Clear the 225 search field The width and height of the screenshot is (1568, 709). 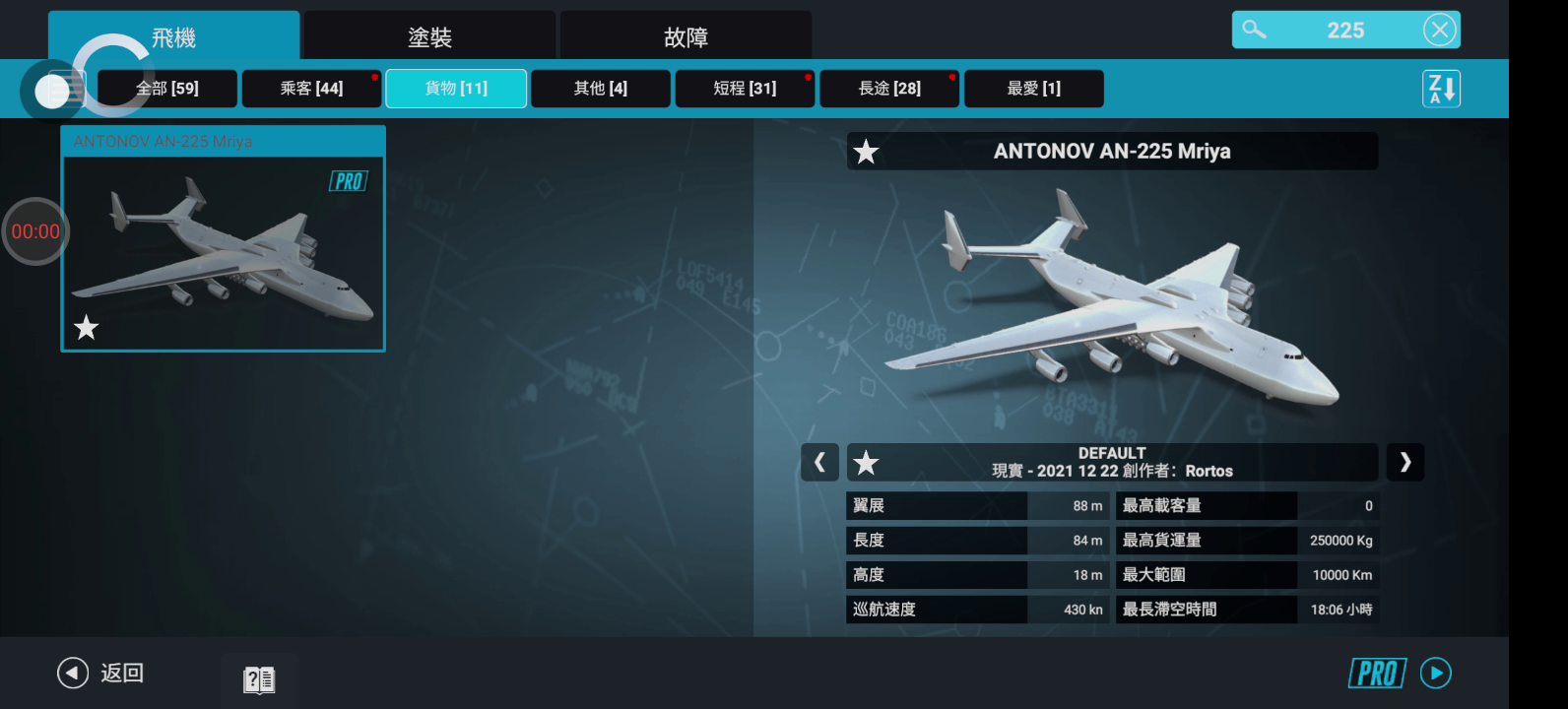point(1439,30)
